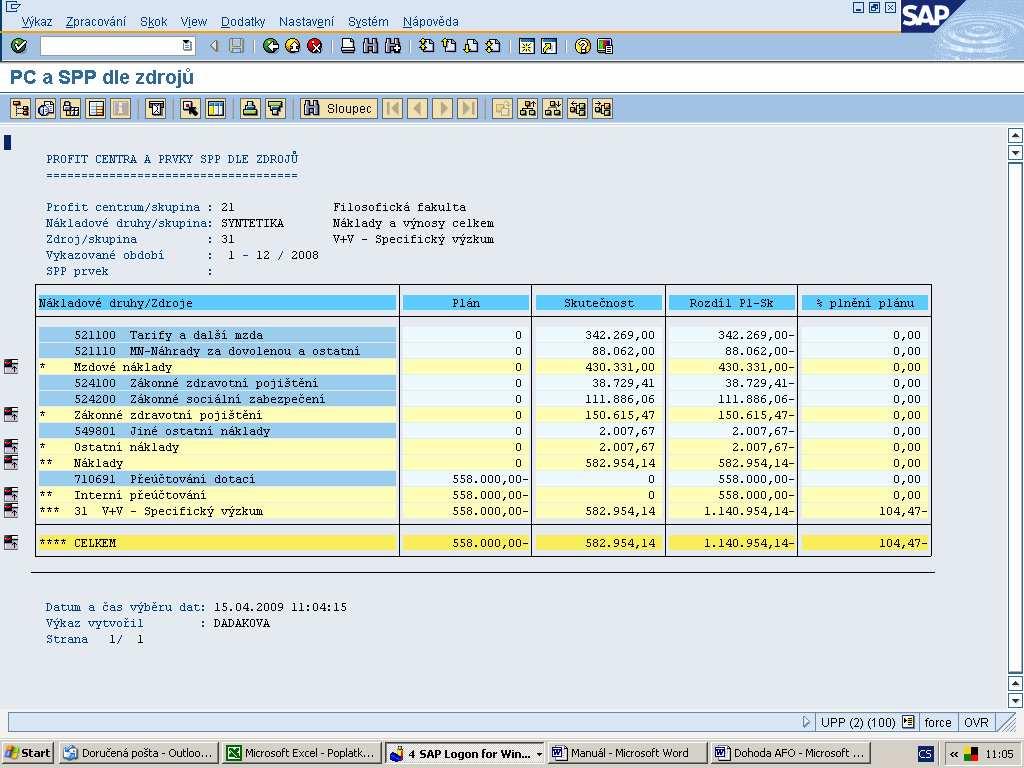Screen dimensions: 1024x768
Task: Collapse the Ostatní náklady subtotal row
Action: click(11, 446)
